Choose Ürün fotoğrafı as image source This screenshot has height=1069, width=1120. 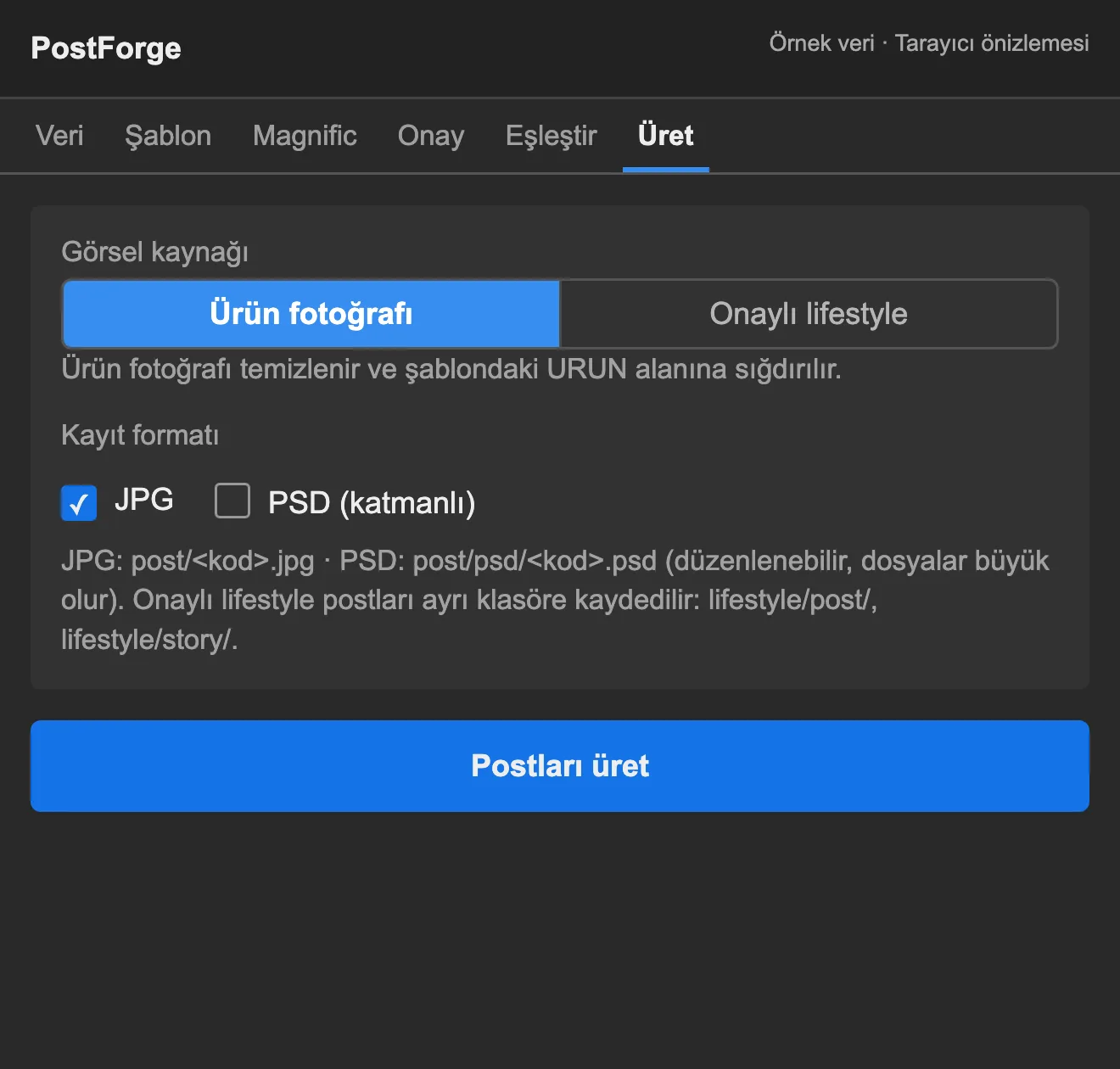311,314
